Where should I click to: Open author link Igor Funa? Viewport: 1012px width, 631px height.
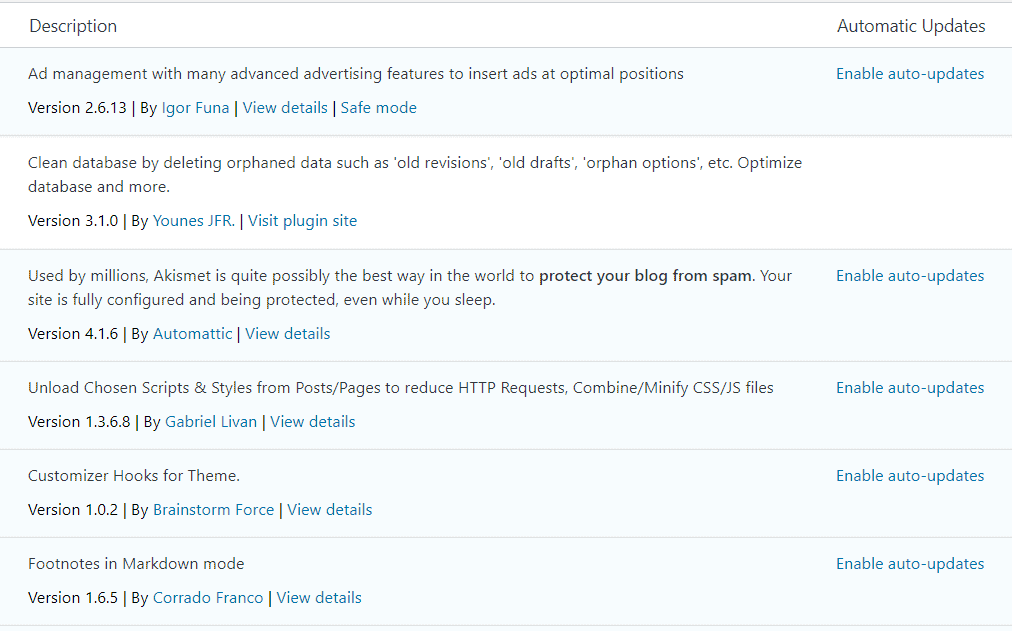click(195, 108)
